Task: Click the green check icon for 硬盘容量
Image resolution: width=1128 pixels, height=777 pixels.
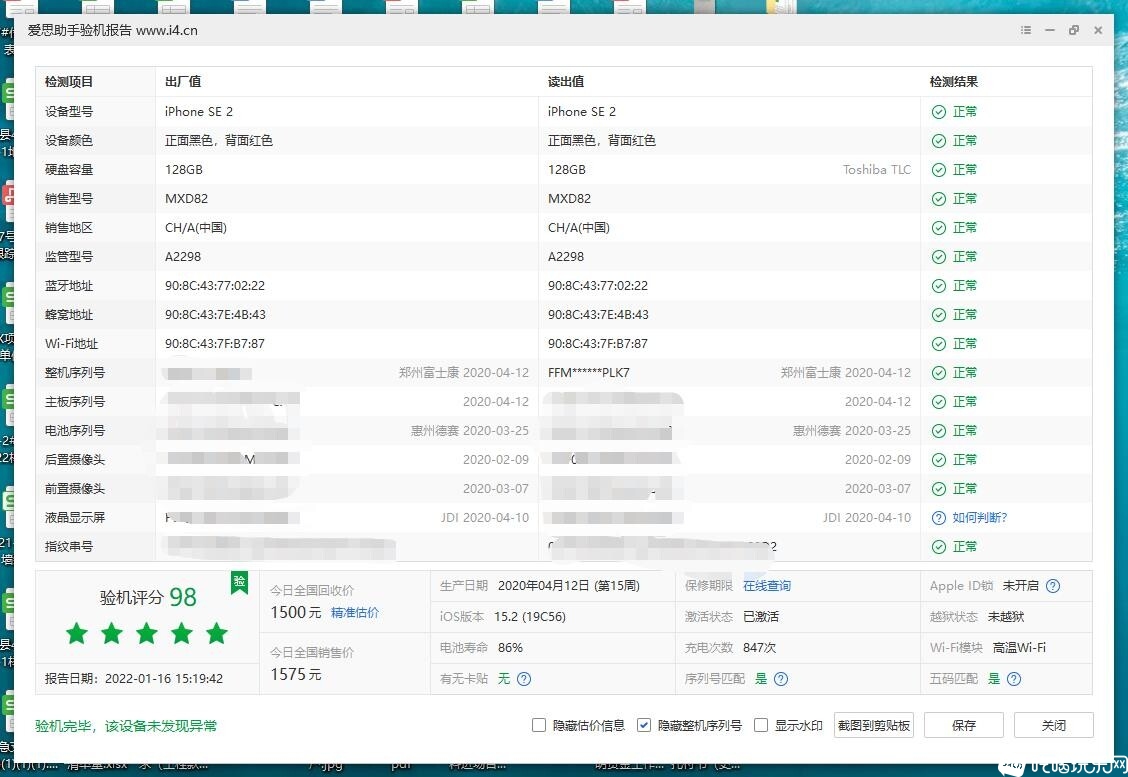Action: [939, 170]
